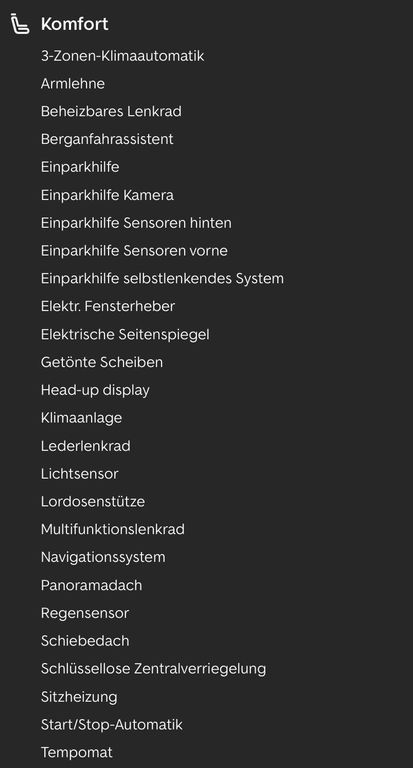Select Einparkhilfe Kamera item

click(107, 195)
